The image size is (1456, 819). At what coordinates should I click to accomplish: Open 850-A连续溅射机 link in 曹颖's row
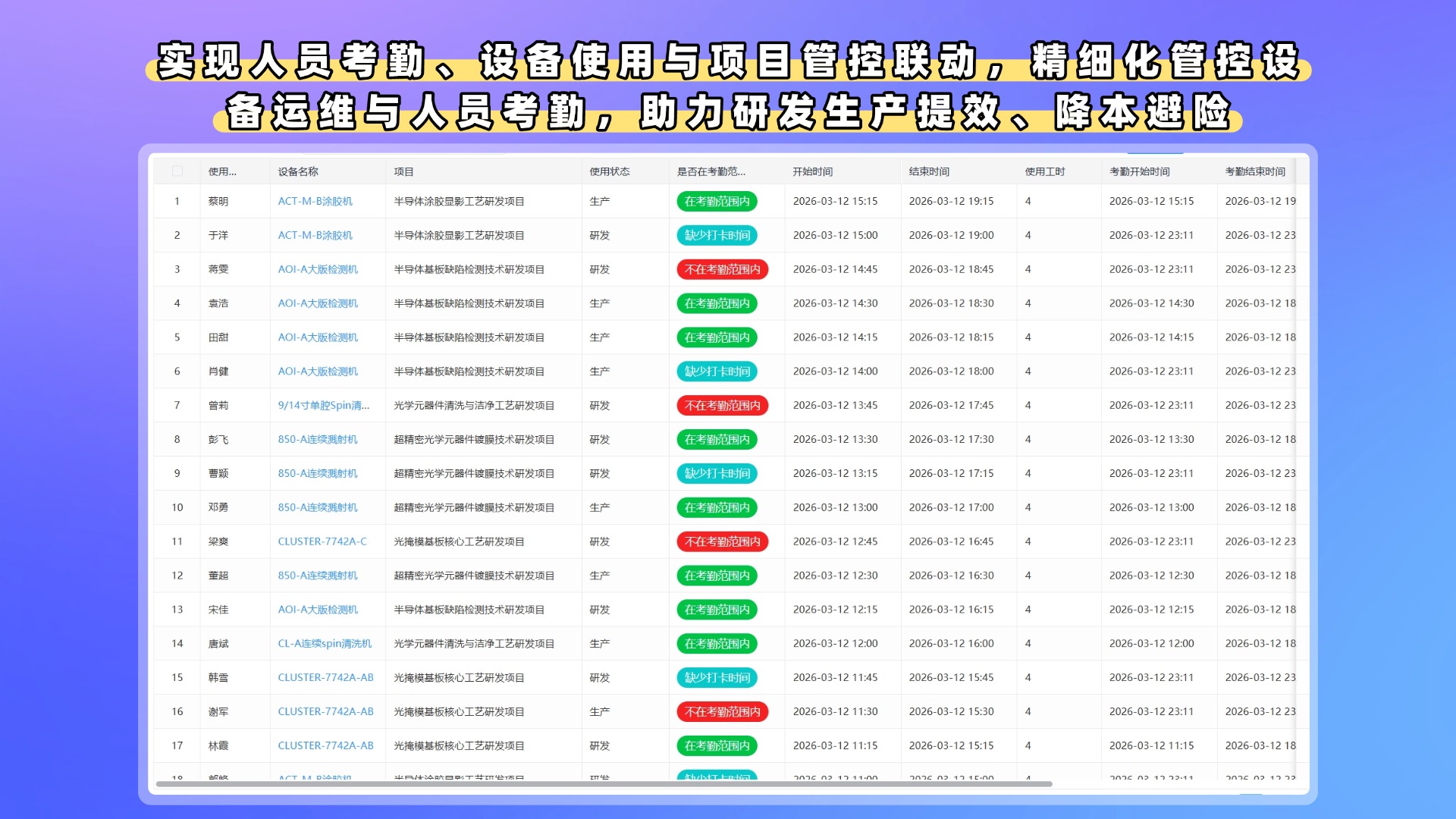(318, 473)
